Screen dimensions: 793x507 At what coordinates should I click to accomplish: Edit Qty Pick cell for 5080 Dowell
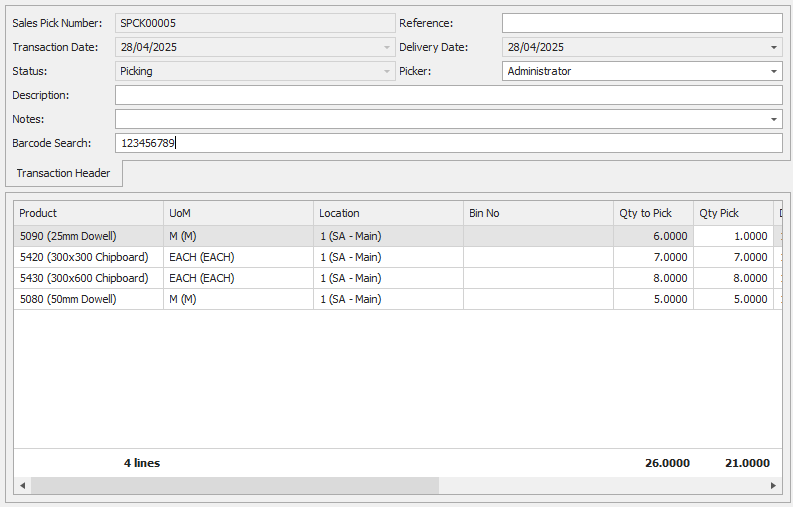[733, 299]
